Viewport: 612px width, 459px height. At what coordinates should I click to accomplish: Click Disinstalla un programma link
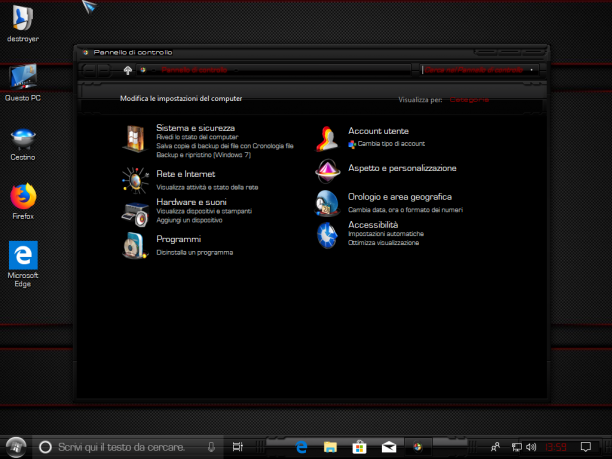pos(194,253)
